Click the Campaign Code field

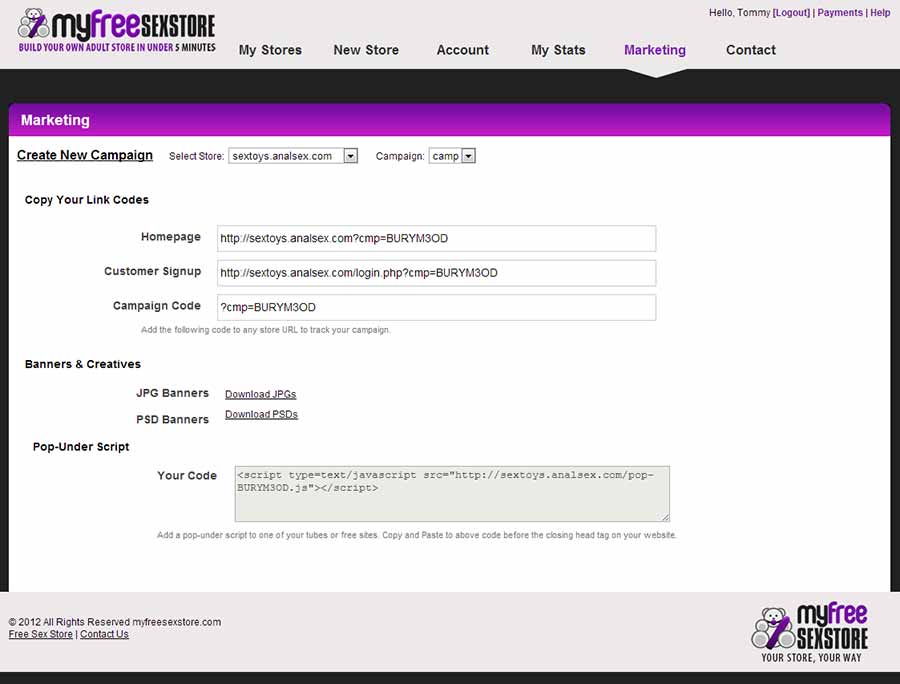pyautogui.click(x=436, y=307)
